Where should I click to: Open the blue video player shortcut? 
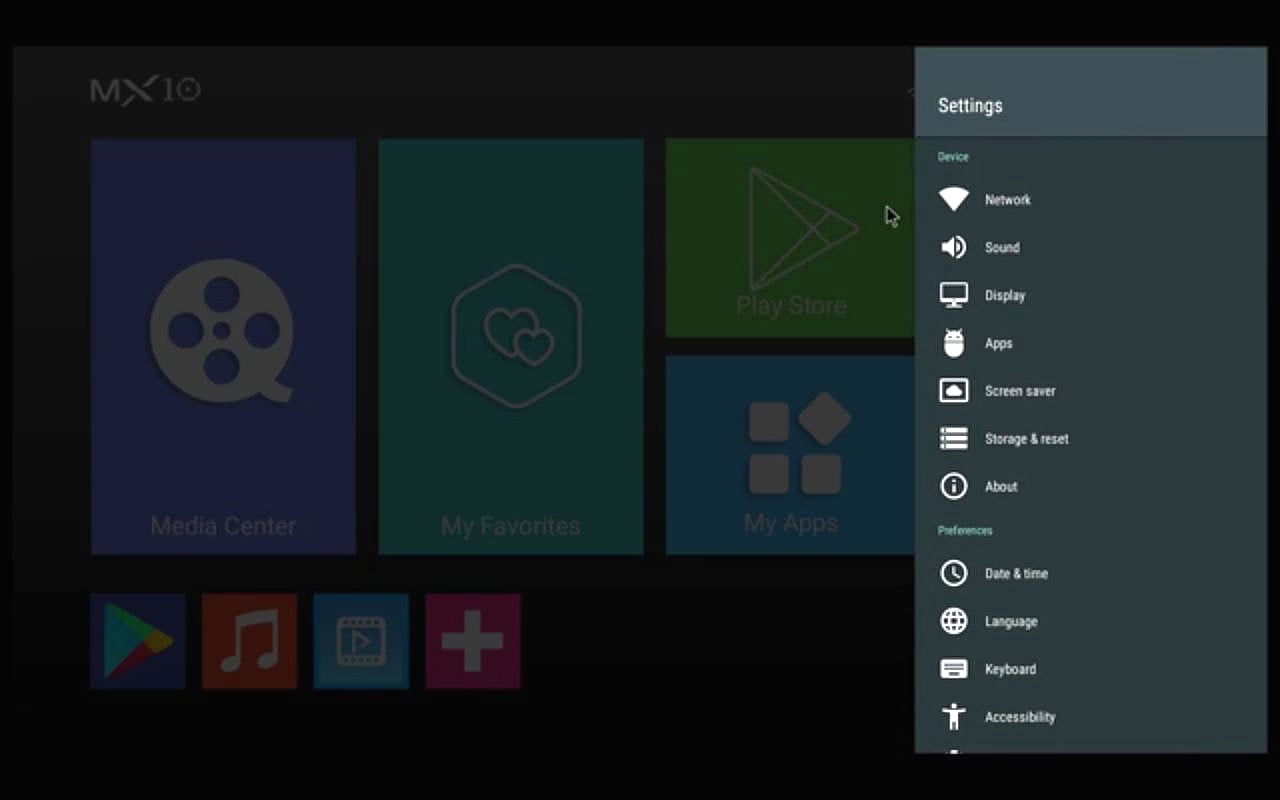tap(361, 641)
